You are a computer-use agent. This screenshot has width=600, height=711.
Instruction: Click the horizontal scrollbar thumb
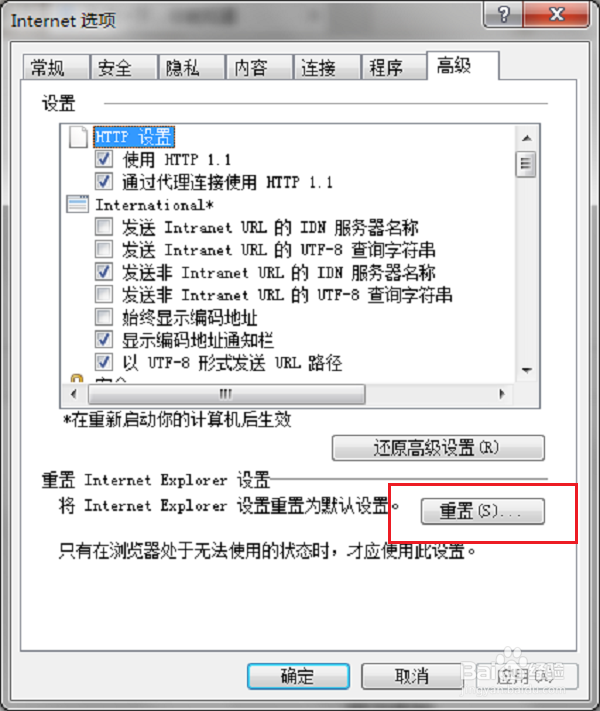(x=226, y=394)
